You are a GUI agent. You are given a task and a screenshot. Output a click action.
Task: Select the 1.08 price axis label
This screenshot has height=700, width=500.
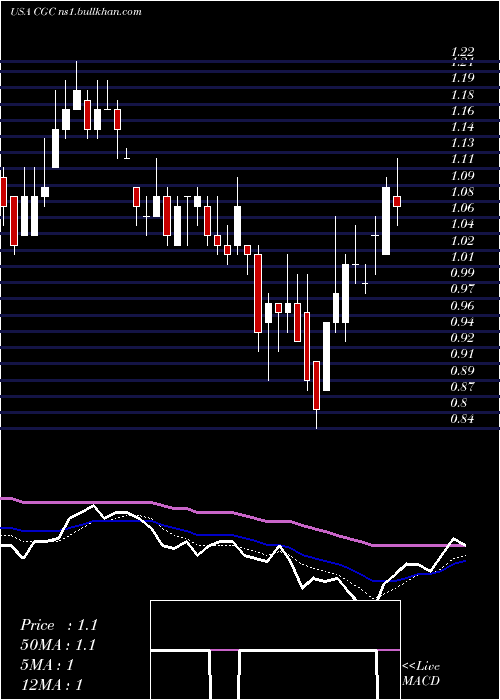462,192
